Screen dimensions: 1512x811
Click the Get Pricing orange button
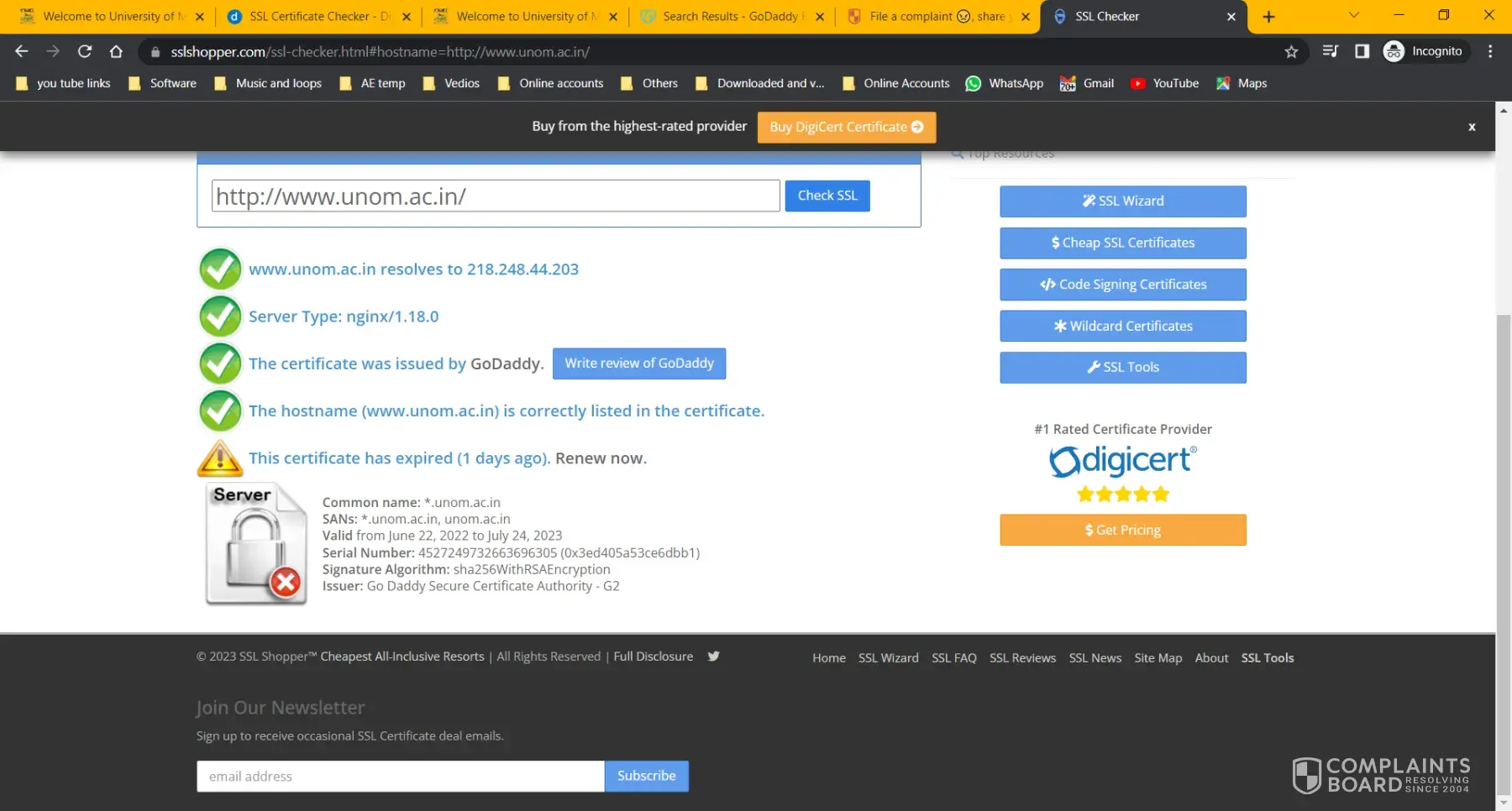click(x=1122, y=530)
